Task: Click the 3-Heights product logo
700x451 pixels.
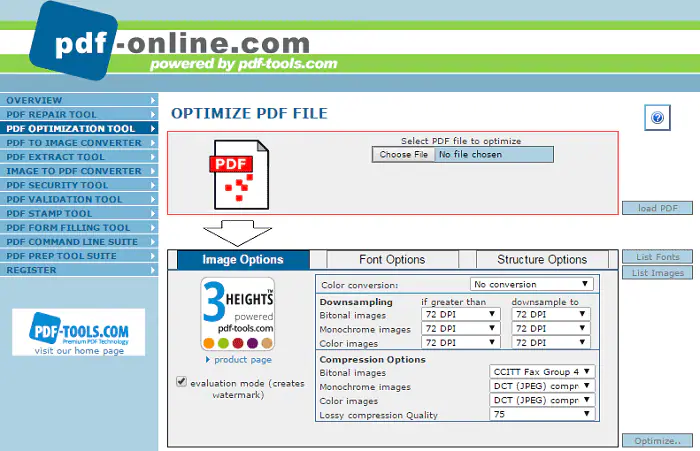Action: coord(238,313)
